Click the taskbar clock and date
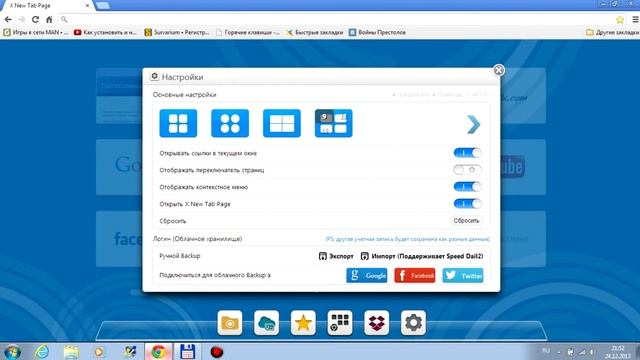This screenshot has height=360, width=640. (618, 352)
